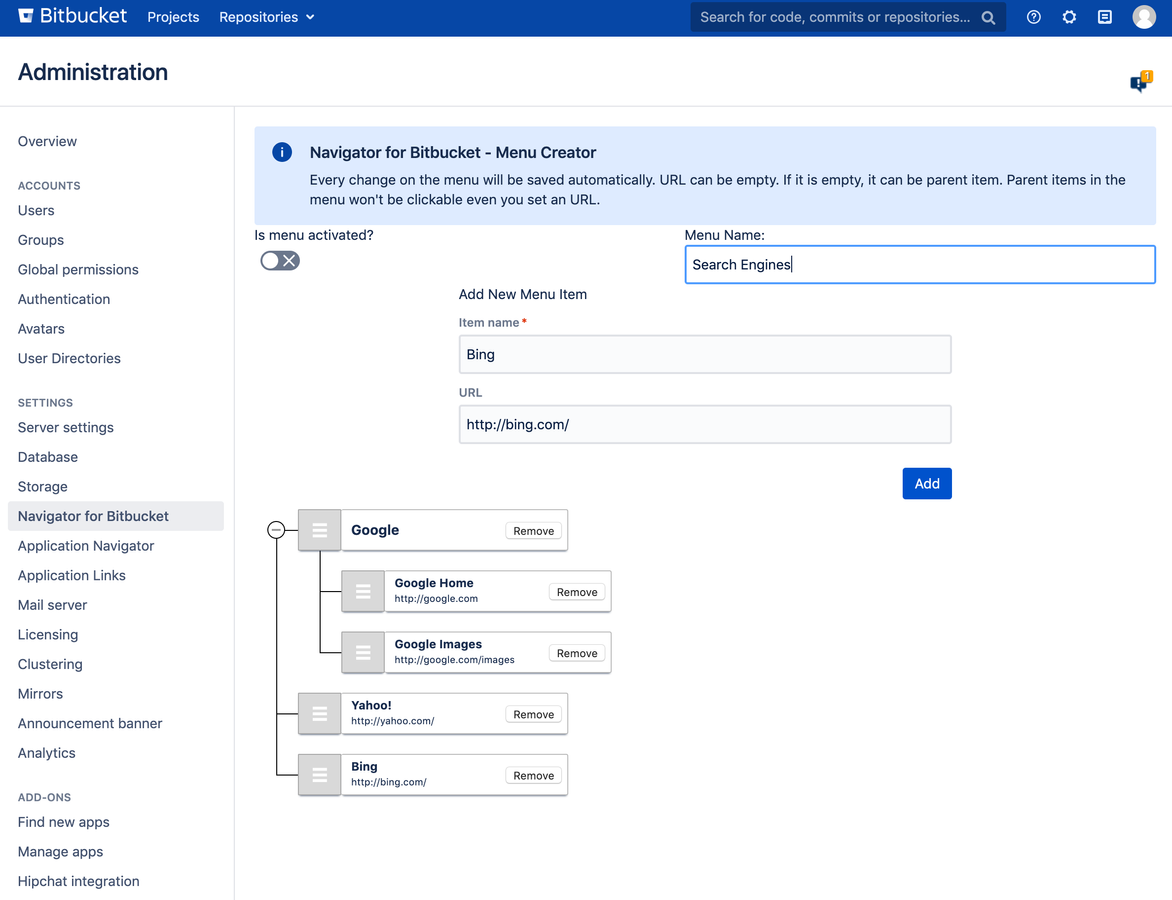The image size is (1172, 900).
Task: Click the 'Google Home' item title
Action: (434, 583)
